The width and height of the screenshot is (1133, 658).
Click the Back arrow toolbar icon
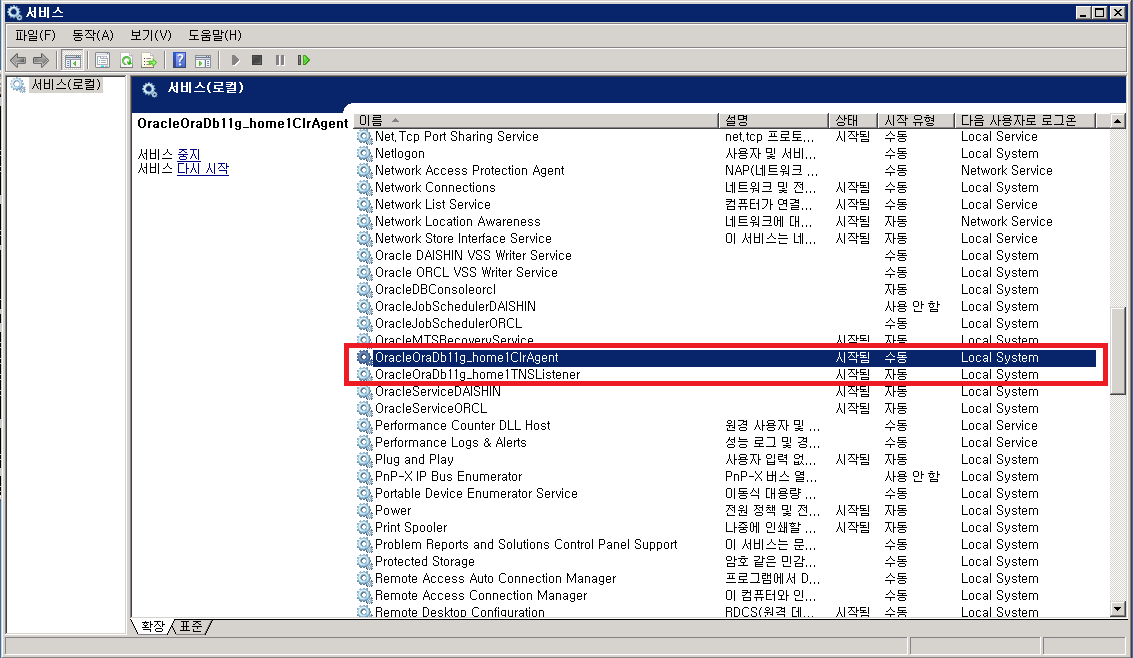pos(18,60)
